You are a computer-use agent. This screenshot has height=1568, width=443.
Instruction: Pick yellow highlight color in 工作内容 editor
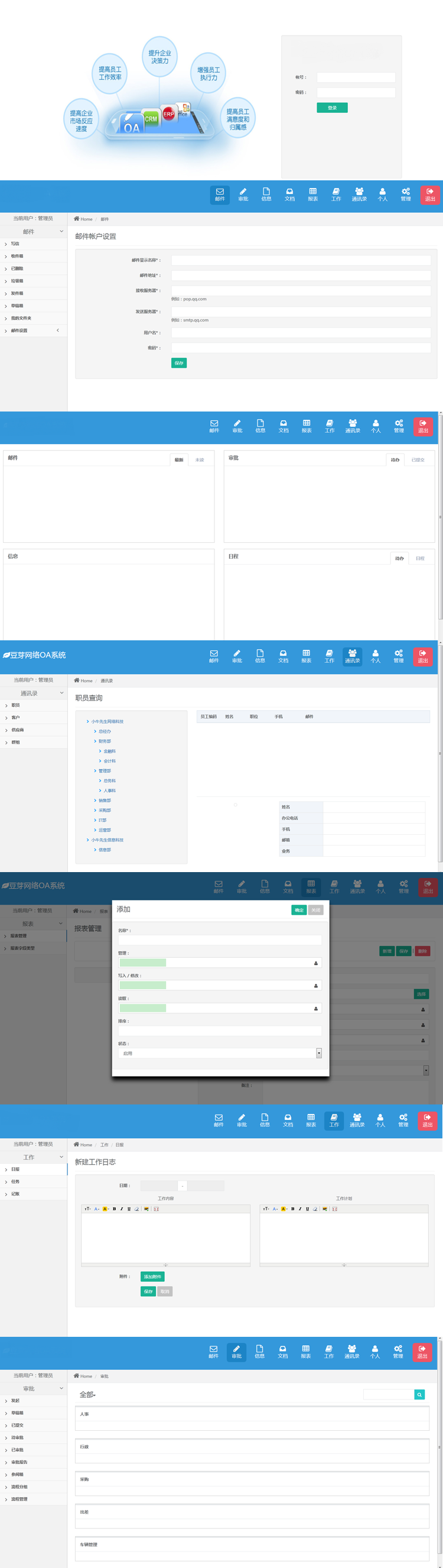click(x=105, y=1209)
